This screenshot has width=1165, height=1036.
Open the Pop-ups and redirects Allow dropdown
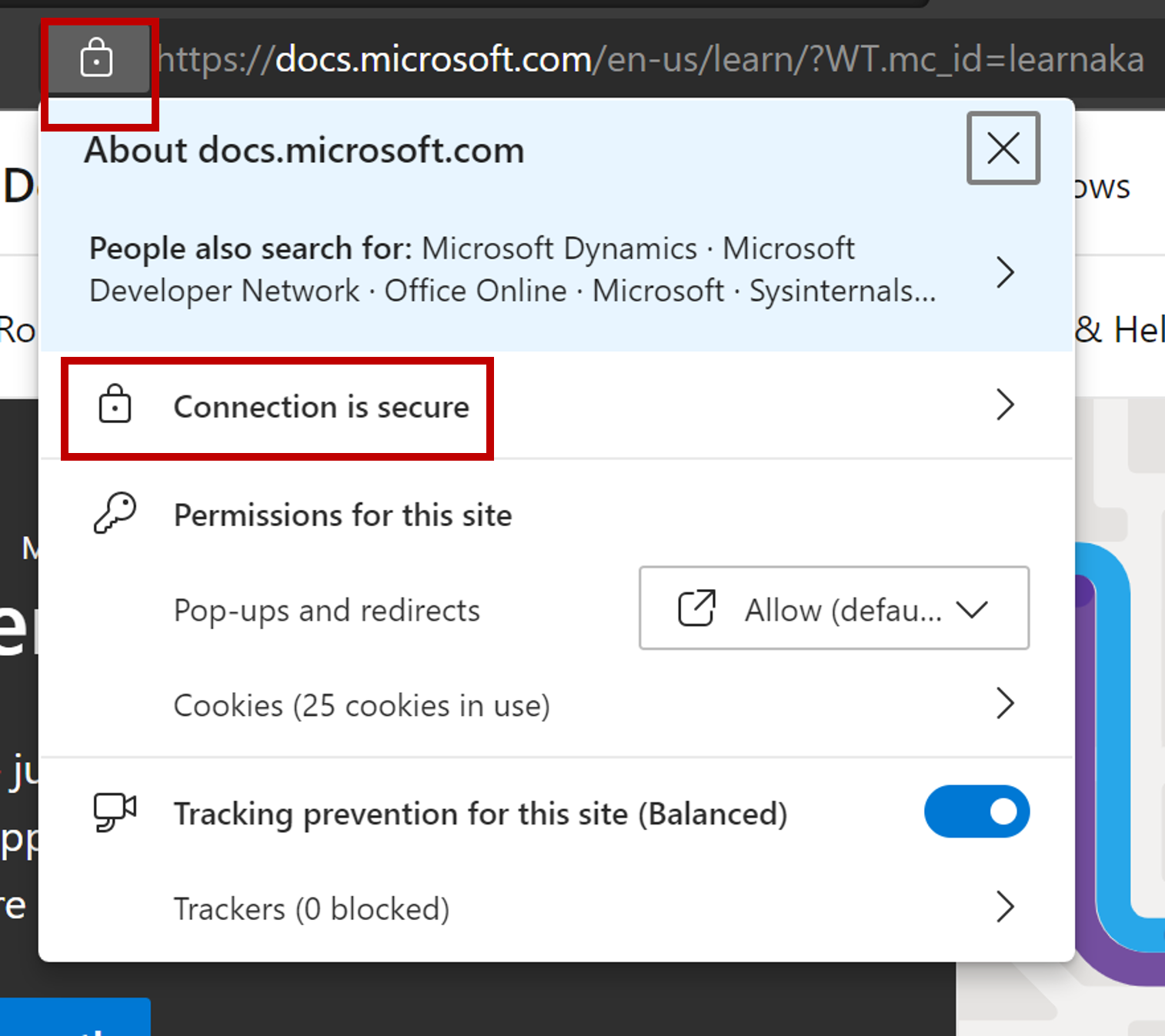pyautogui.click(x=834, y=608)
